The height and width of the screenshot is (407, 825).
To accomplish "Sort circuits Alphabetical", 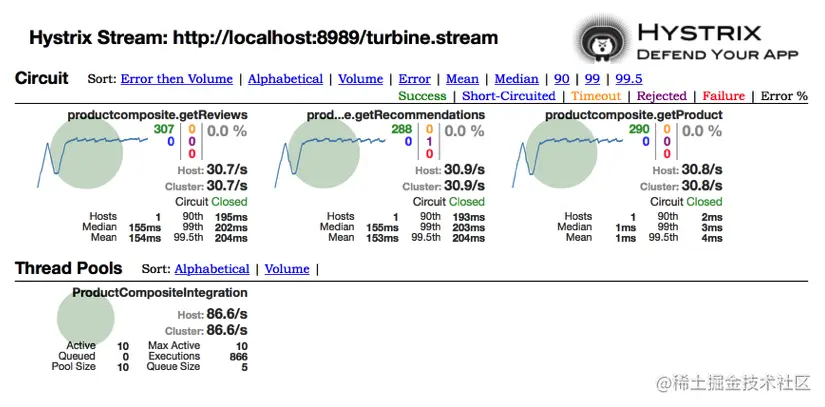I will [285, 79].
